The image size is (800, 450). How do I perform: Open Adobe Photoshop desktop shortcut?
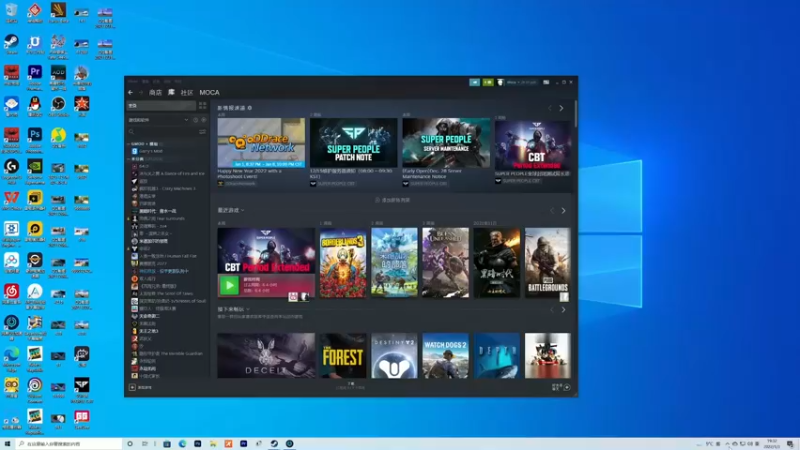point(35,136)
